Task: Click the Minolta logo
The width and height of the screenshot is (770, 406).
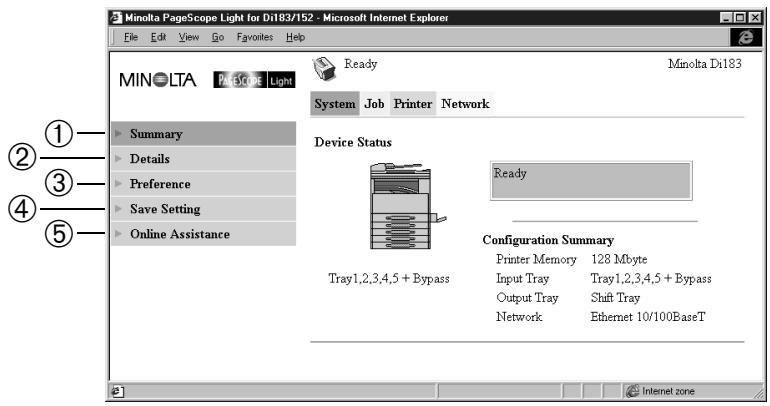Action: click(x=158, y=80)
